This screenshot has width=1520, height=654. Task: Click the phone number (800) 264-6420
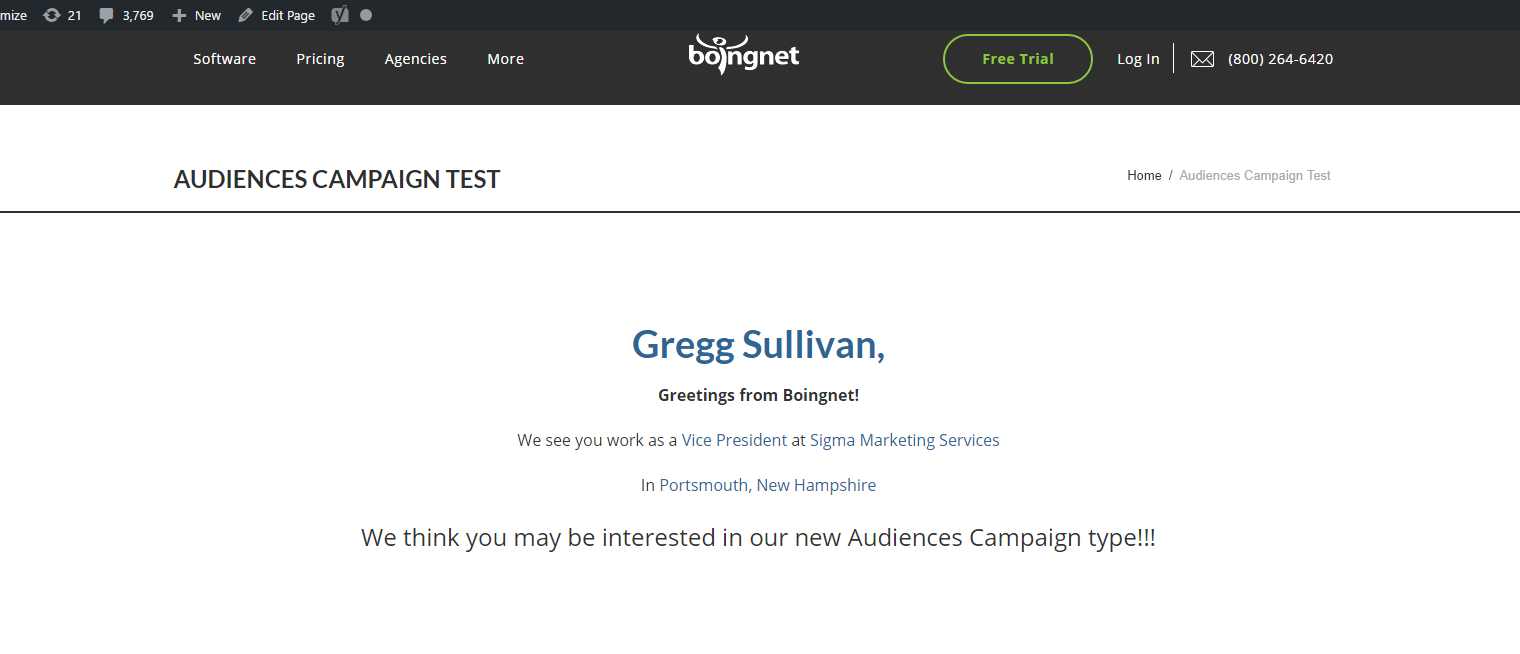[x=1280, y=59]
